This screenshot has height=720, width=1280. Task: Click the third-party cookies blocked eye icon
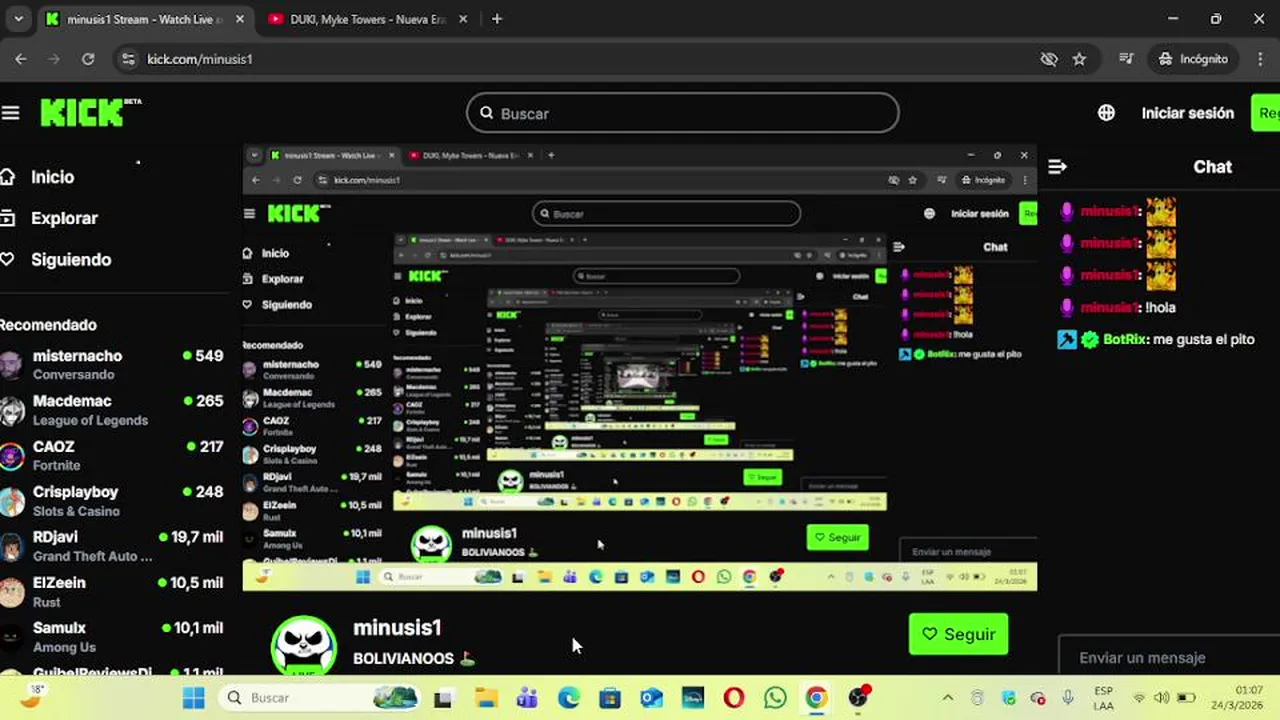tap(1049, 59)
